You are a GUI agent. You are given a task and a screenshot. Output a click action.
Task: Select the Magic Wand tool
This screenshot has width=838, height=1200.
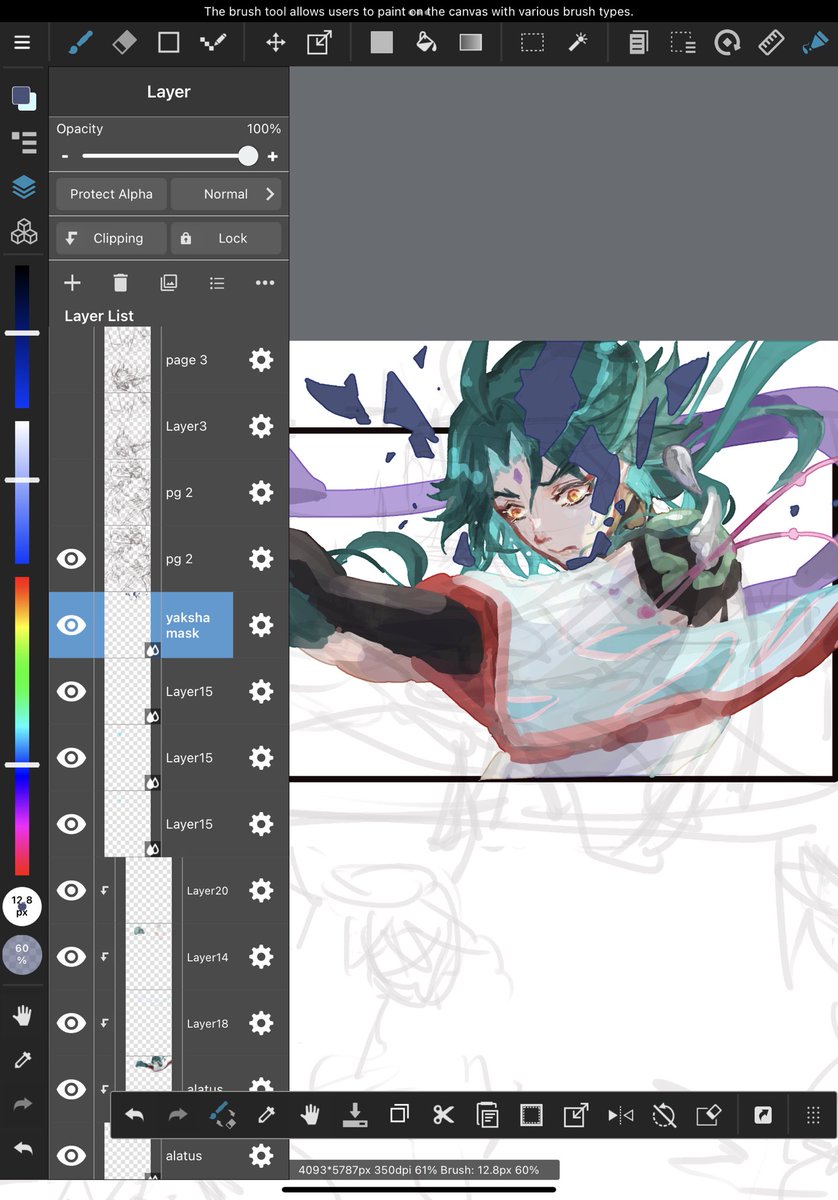pyautogui.click(x=577, y=43)
